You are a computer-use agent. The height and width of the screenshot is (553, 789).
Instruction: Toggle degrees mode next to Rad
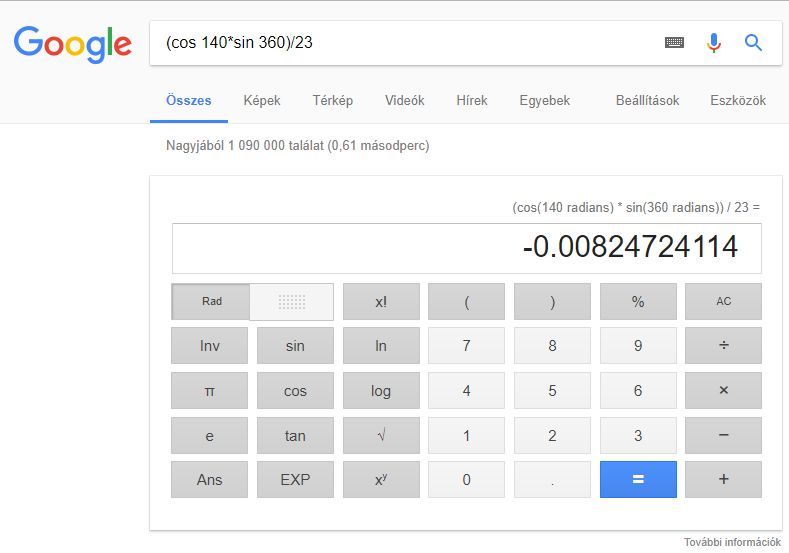click(x=291, y=301)
